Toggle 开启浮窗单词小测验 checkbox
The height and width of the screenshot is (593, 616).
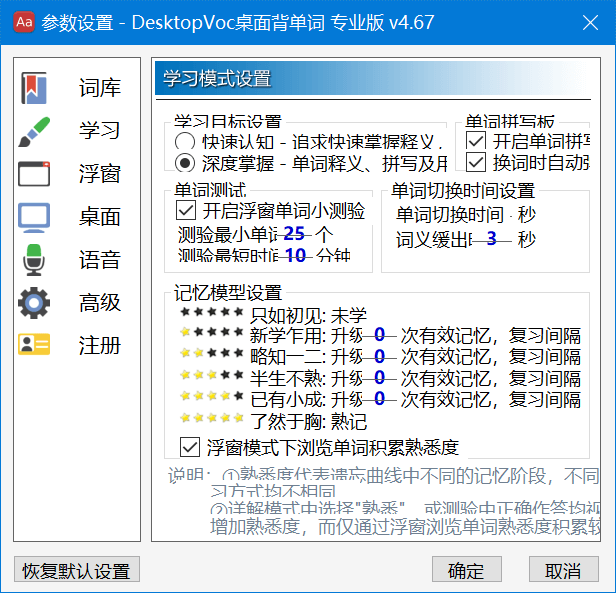click(186, 210)
